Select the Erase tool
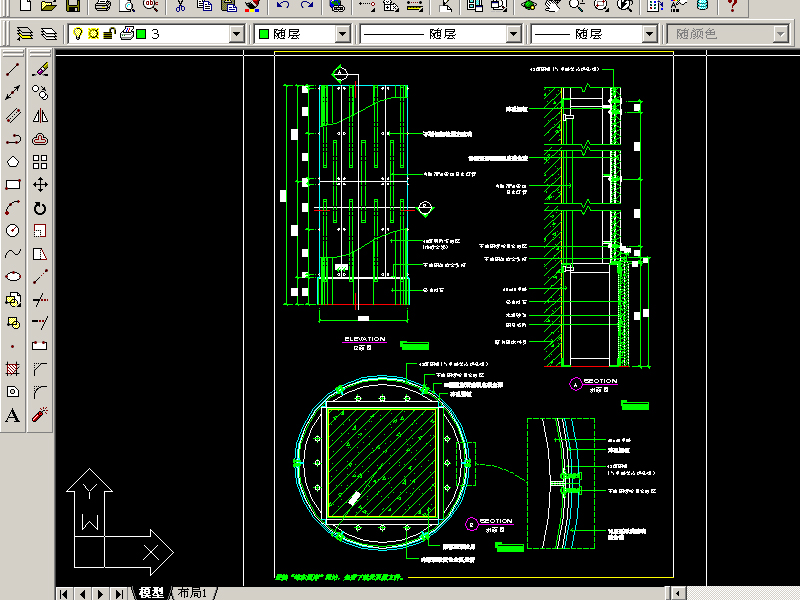The height and width of the screenshot is (600, 800). 41,70
